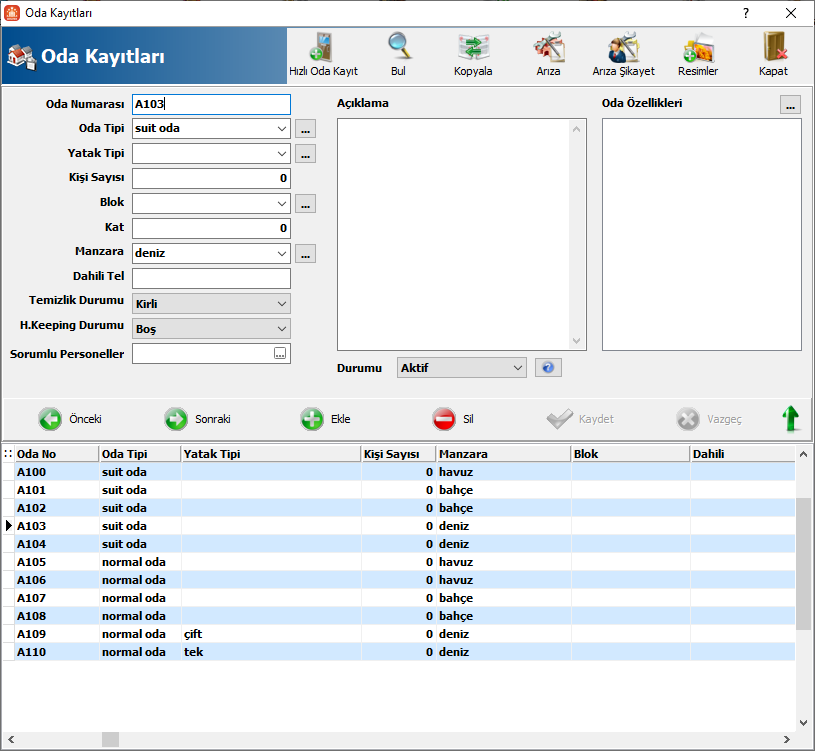Image resolution: width=815 pixels, height=751 pixels.
Task: Click the ellipsis button next to Yatak Tipi
Action: [x=306, y=153]
